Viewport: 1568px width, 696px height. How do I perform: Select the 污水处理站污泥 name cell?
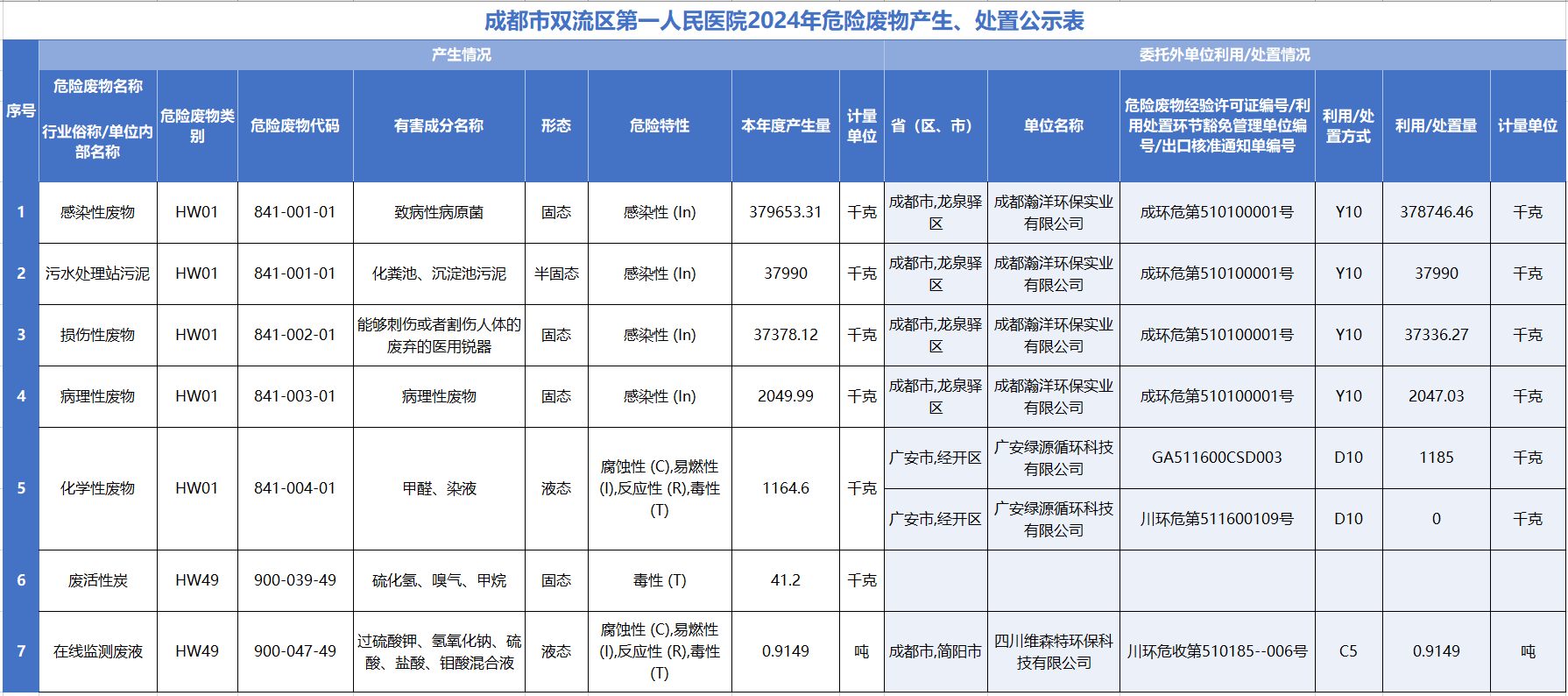[98, 273]
